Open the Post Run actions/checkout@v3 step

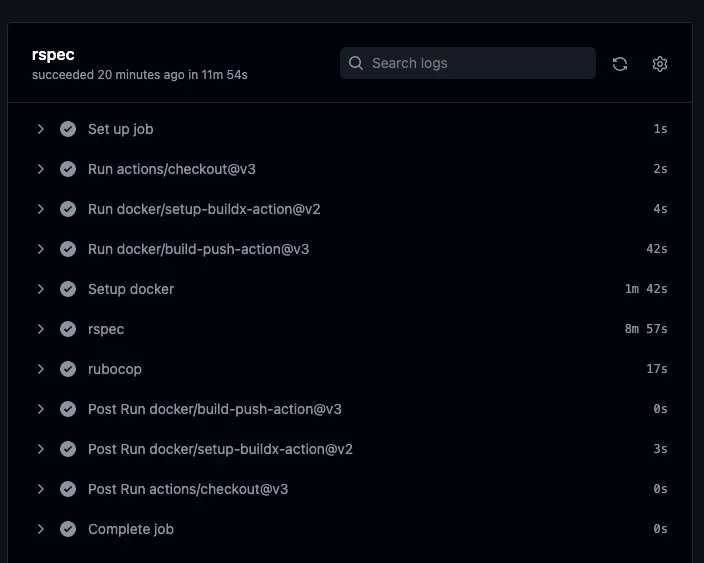pos(188,489)
